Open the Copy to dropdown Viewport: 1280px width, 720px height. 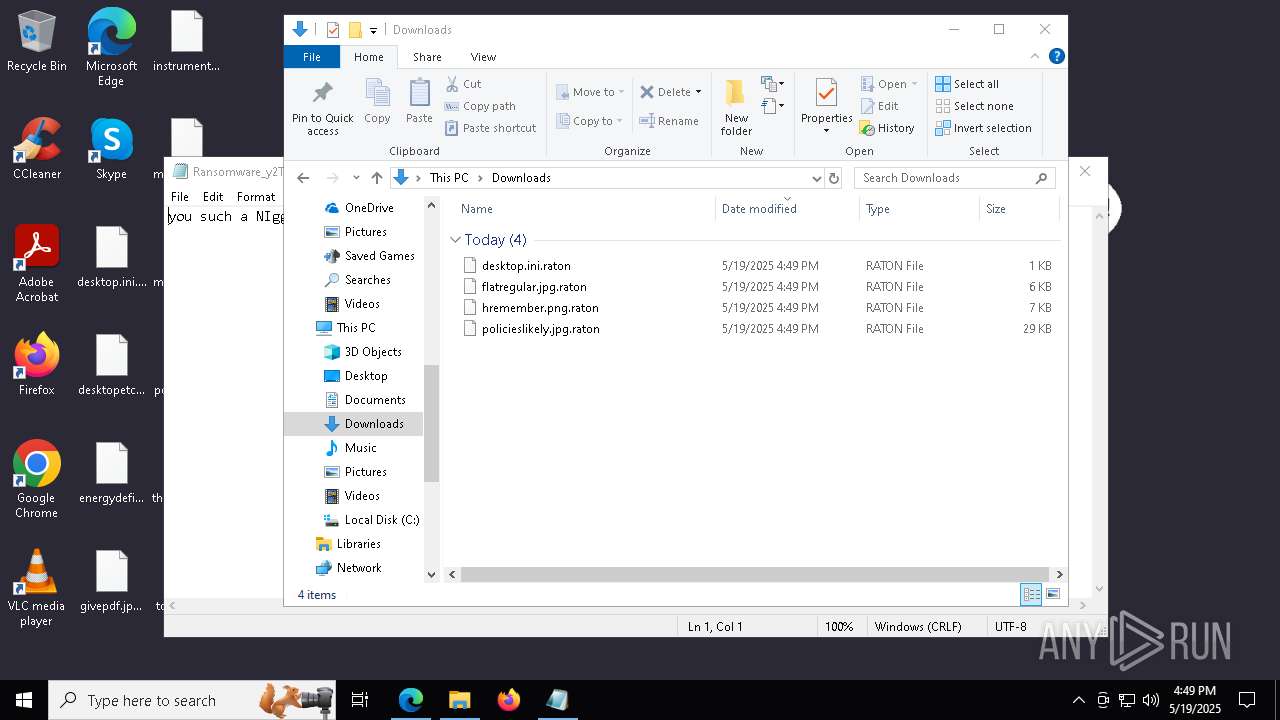[x=589, y=121]
